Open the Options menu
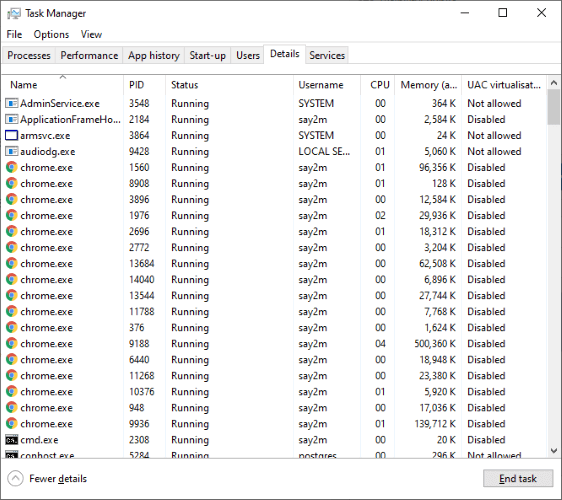Image resolution: width=562 pixels, height=500 pixels. click(51, 34)
